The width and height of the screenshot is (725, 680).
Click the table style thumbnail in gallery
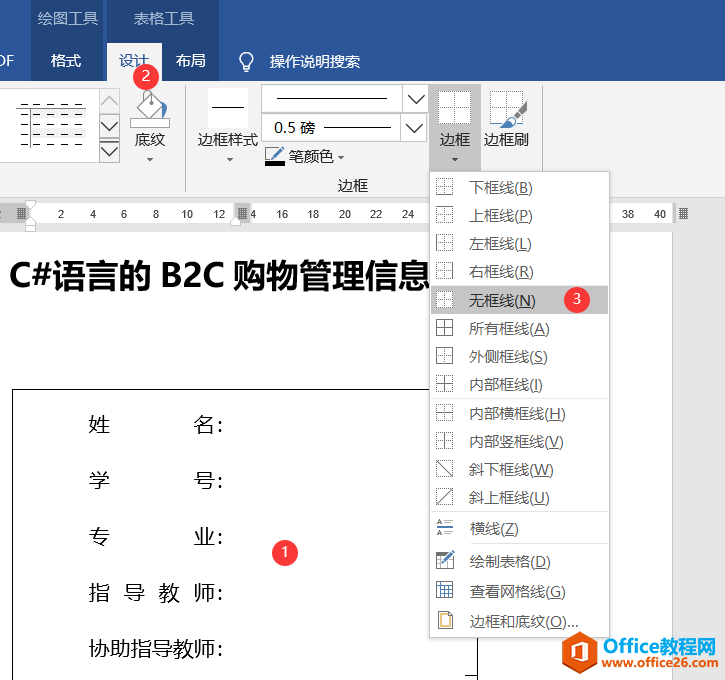coord(50,125)
